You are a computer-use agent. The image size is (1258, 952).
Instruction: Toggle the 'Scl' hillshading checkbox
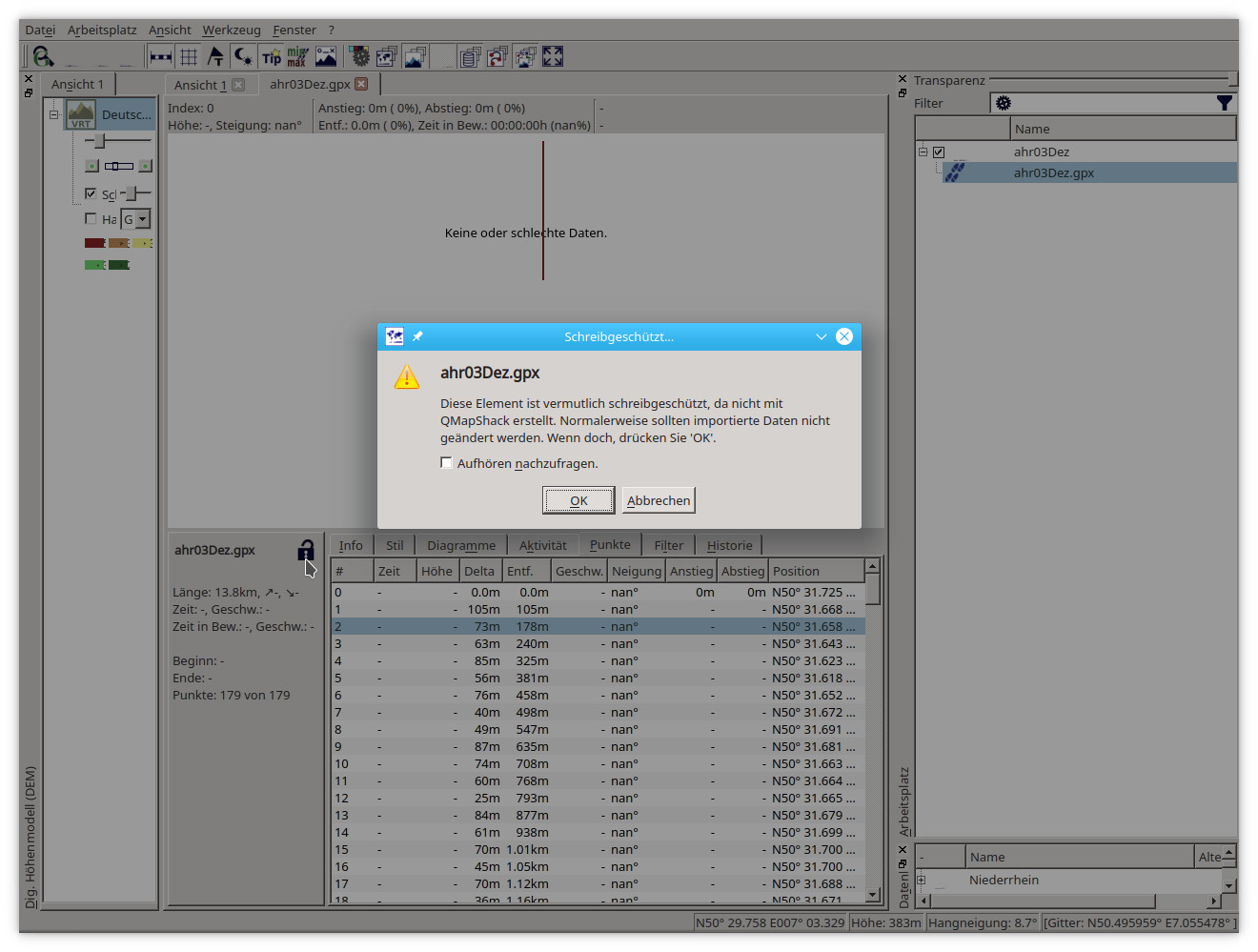click(x=91, y=193)
